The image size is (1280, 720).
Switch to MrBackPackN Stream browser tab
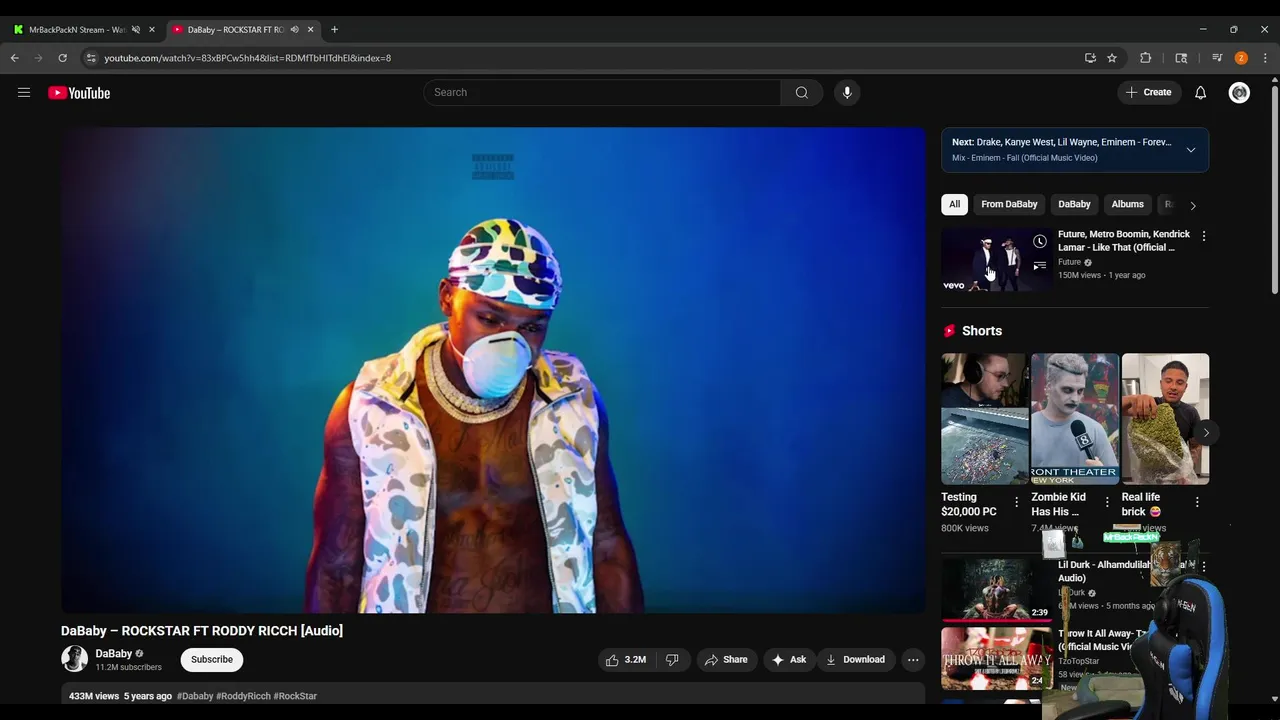(x=77, y=30)
